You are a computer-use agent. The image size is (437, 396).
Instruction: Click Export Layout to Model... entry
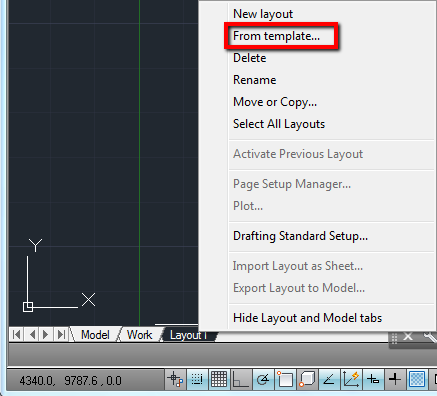[299, 288]
